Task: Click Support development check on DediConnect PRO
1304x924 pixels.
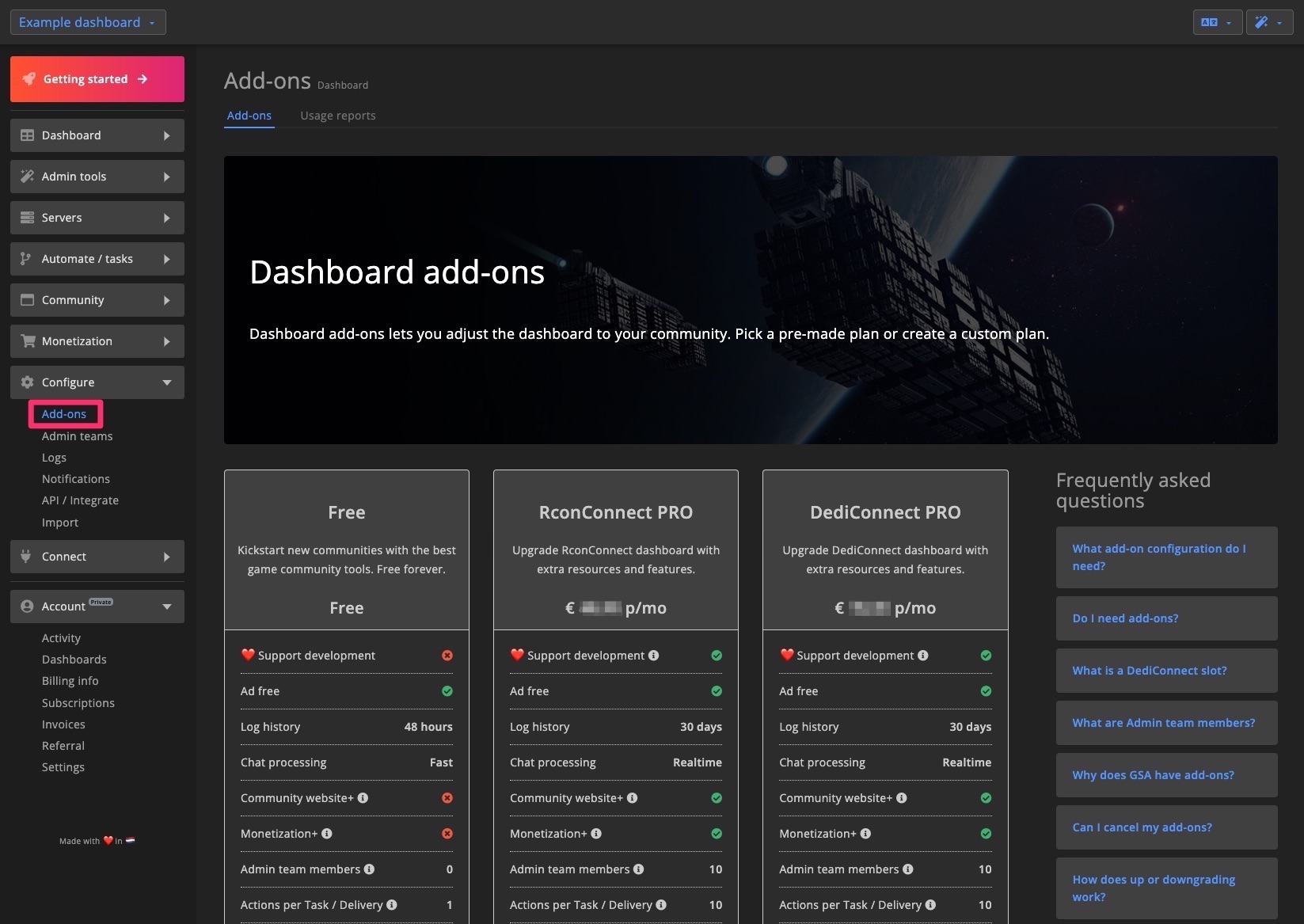Action: [x=985, y=655]
